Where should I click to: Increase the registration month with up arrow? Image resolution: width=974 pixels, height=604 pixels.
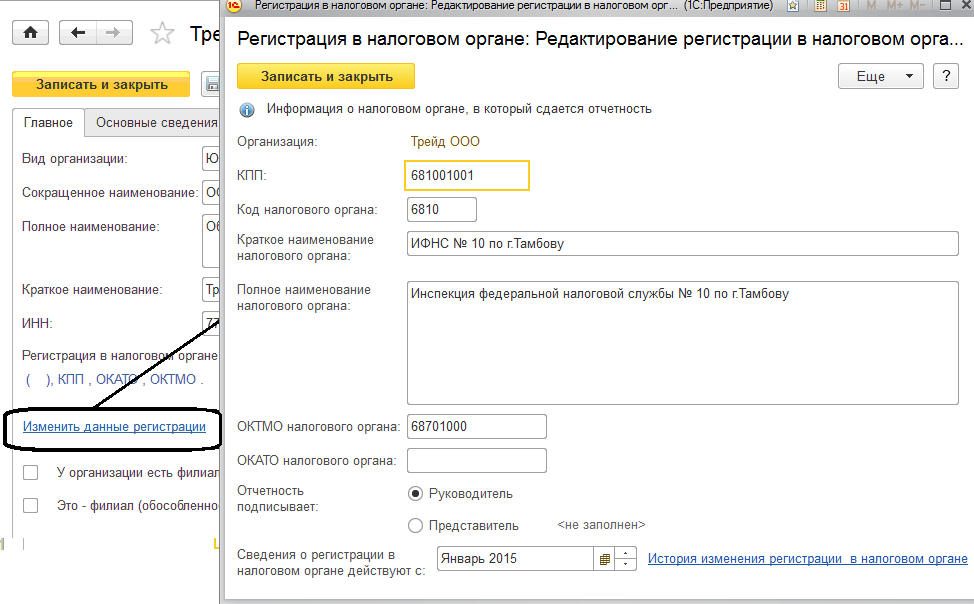pyautogui.click(x=626, y=553)
